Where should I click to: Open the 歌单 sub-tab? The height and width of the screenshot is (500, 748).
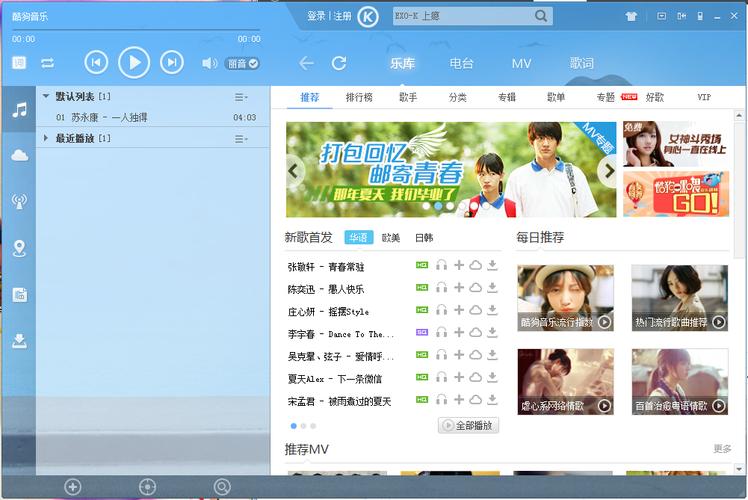point(556,97)
